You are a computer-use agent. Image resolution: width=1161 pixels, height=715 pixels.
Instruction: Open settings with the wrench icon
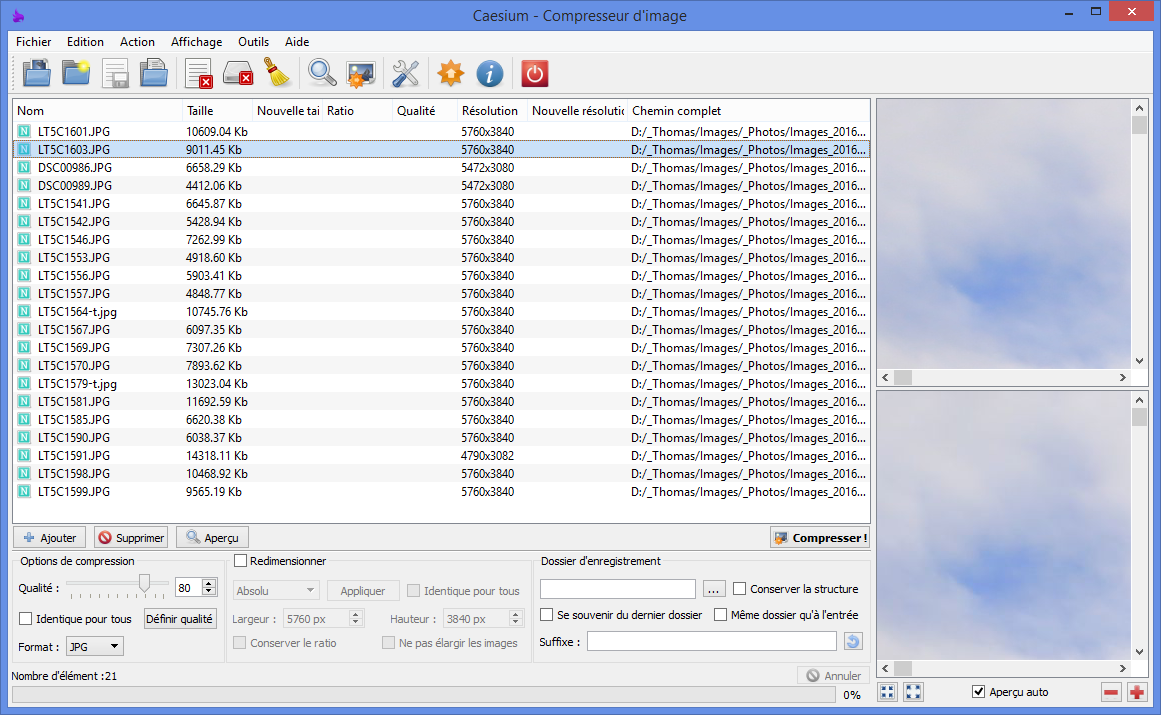[404, 73]
